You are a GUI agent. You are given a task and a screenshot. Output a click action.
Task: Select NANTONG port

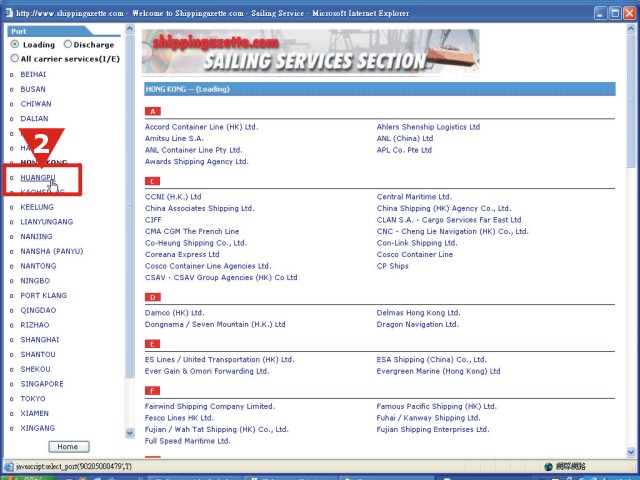(38, 266)
